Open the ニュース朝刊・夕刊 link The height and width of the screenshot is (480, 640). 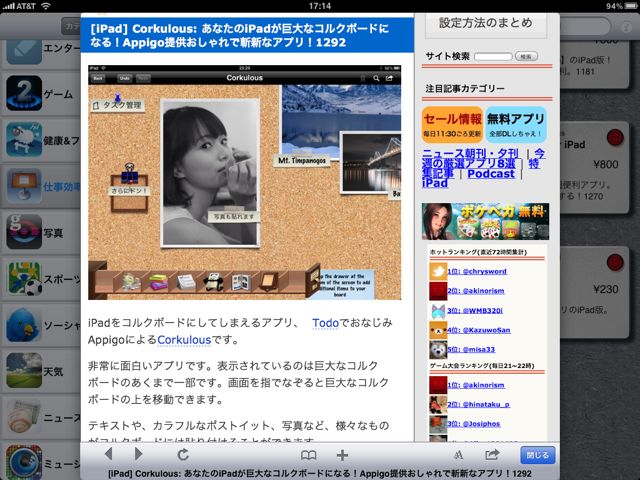(x=470, y=153)
